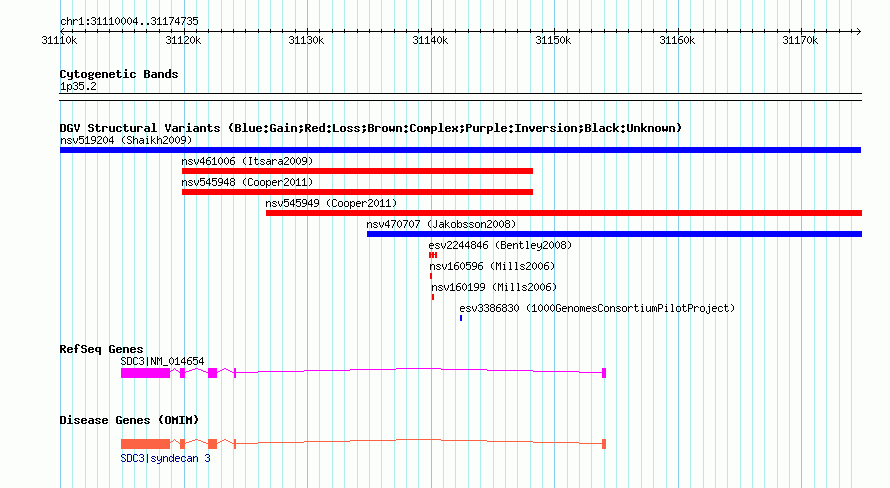The height and width of the screenshot is (488, 890).
Task: Click the Disease Genes (OMIM) track heading
Action: pos(129,420)
